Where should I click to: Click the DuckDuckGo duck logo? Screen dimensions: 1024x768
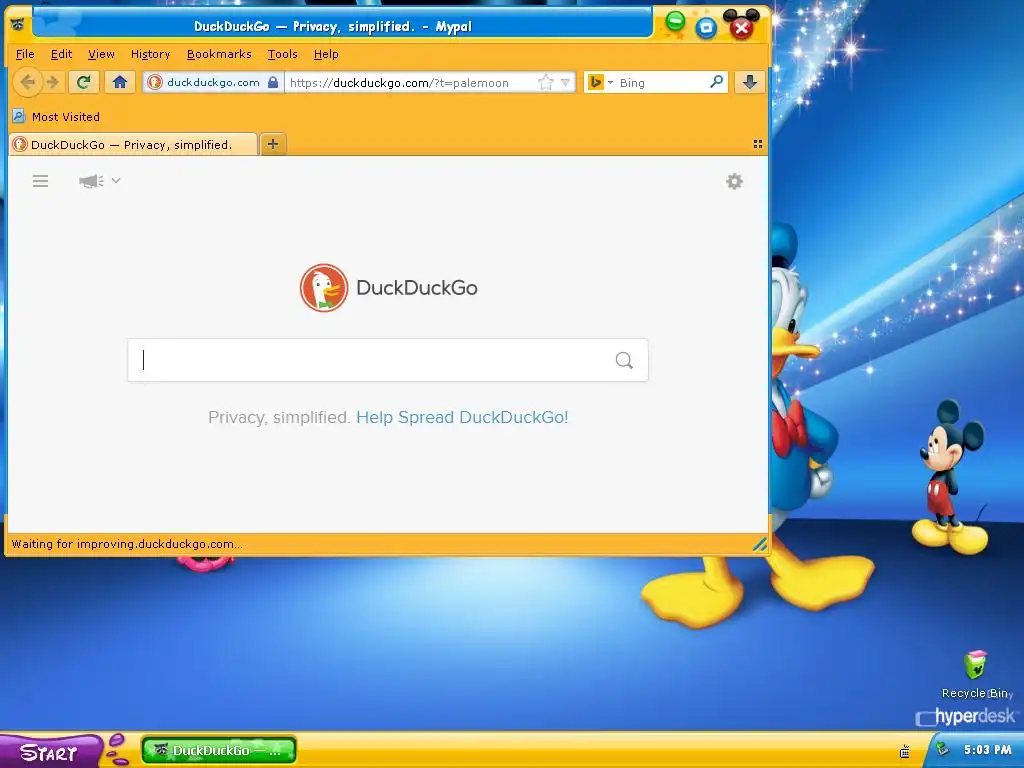point(324,287)
